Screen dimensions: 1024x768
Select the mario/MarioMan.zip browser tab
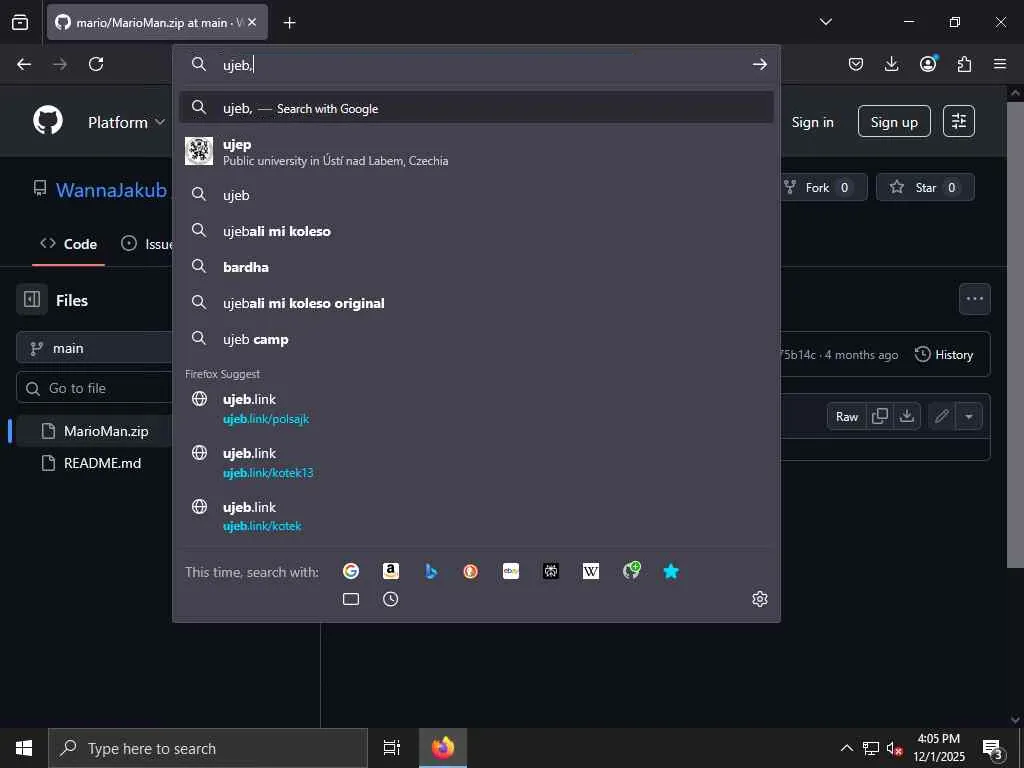[x=157, y=22]
